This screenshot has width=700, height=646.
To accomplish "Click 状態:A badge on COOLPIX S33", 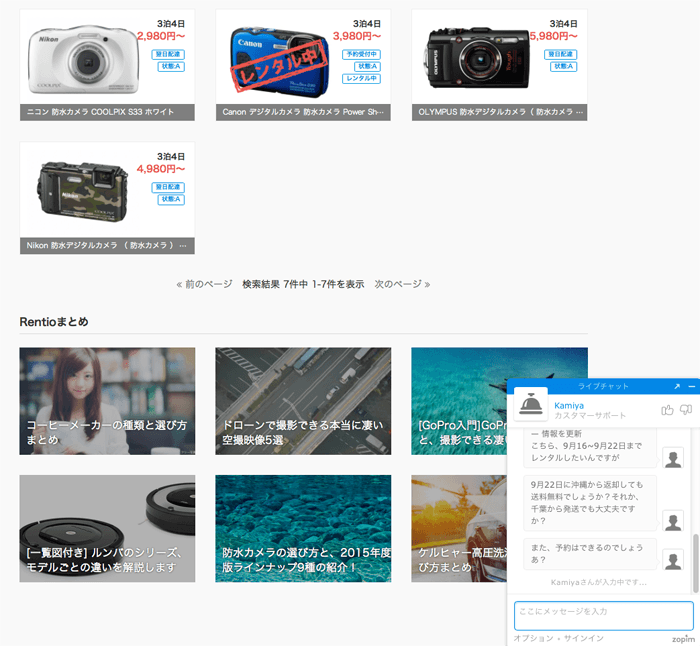I will (171, 67).
